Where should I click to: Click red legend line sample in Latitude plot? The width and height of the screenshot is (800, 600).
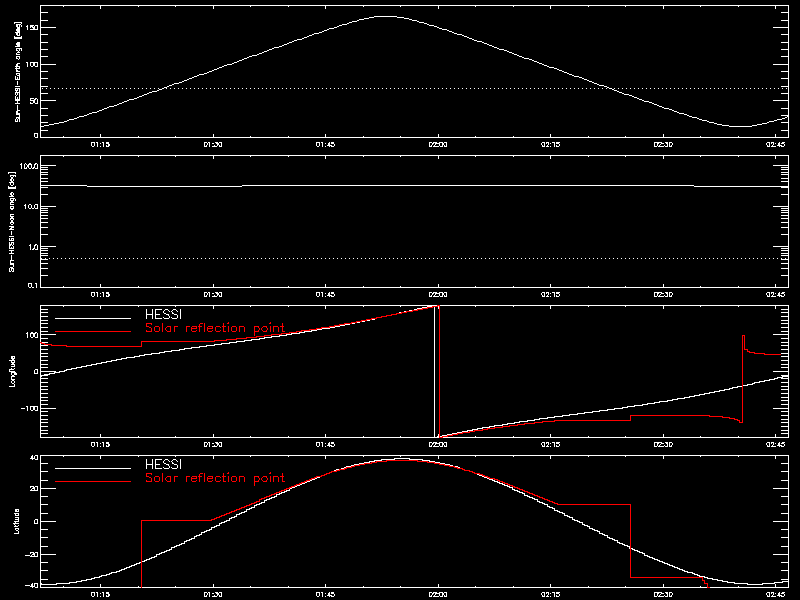pyautogui.click(x=93, y=482)
